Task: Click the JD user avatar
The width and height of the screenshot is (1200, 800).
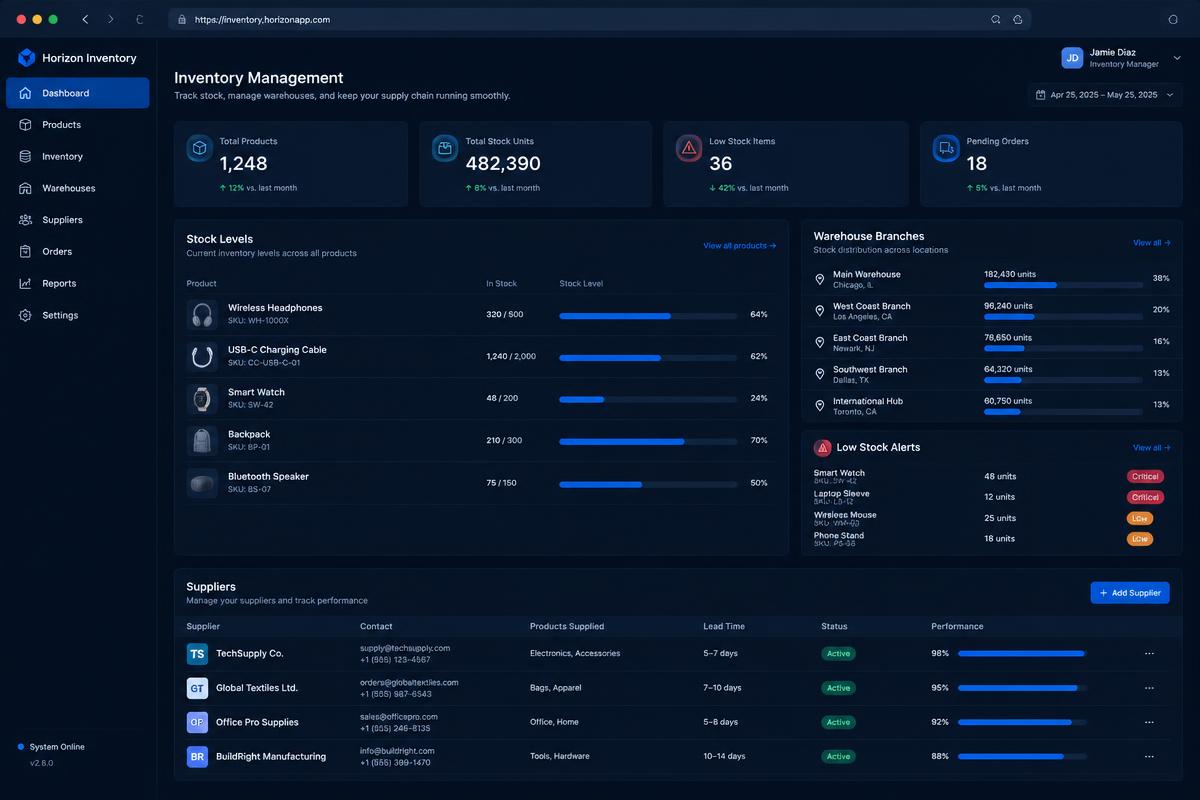Action: (x=1072, y=58)
